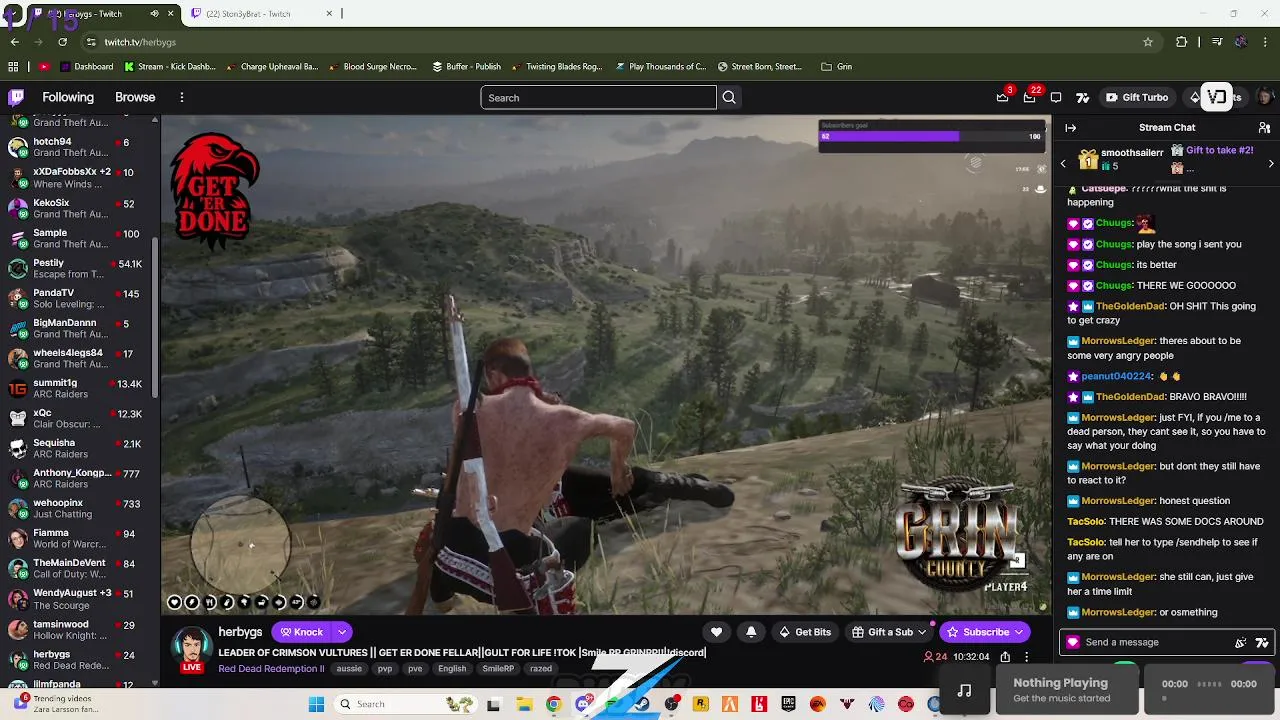Viewport: 1280px width, 720px height.
Task: Click the SmileRP stream tag
Action: coord(498,669)
